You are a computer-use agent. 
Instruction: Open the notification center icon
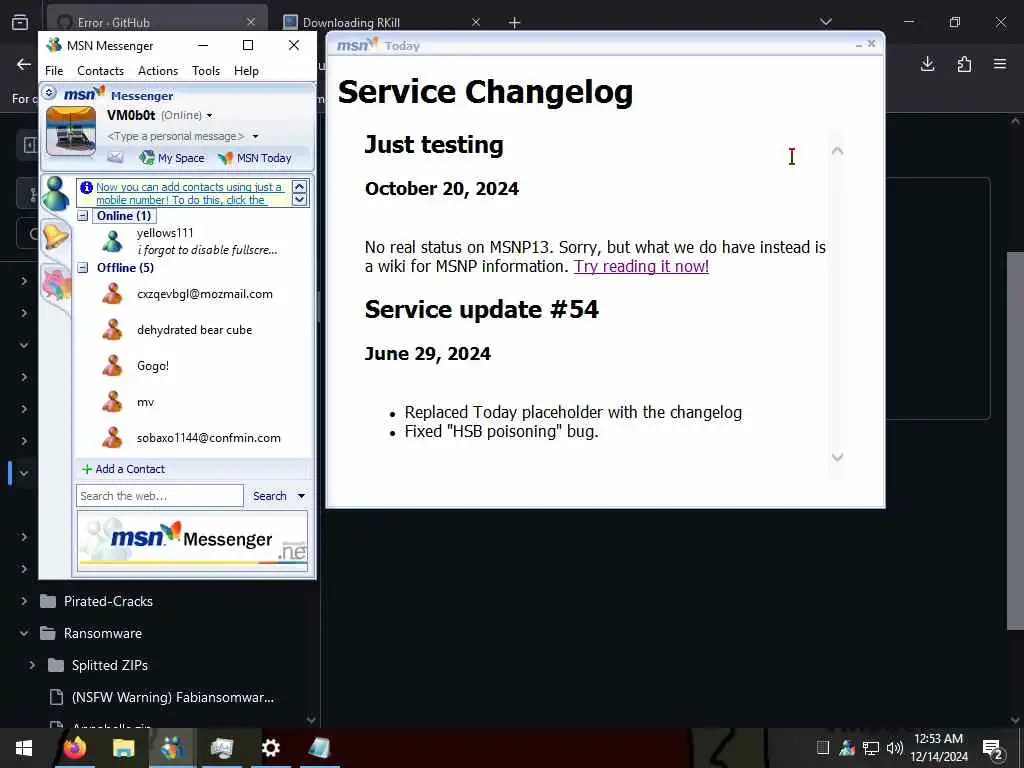[x=993, y=748]
